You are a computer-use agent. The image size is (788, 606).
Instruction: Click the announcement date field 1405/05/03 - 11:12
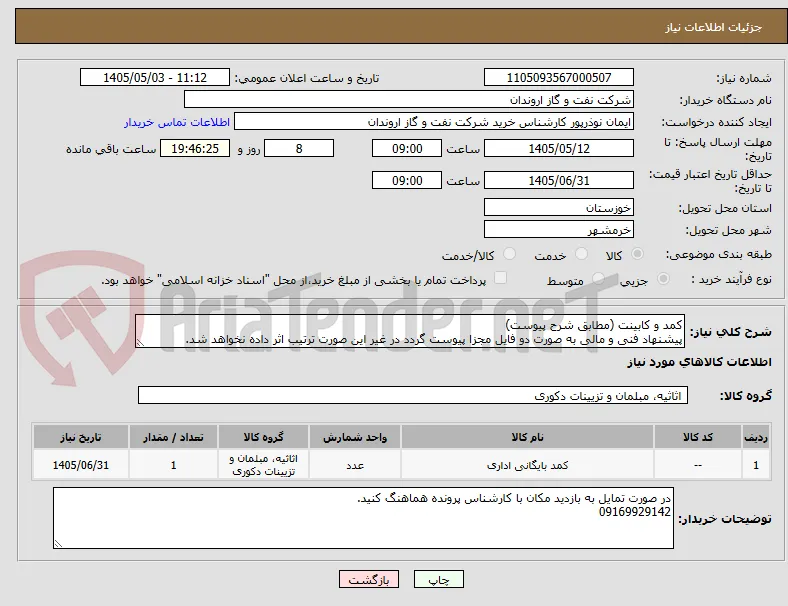[155, 77]
